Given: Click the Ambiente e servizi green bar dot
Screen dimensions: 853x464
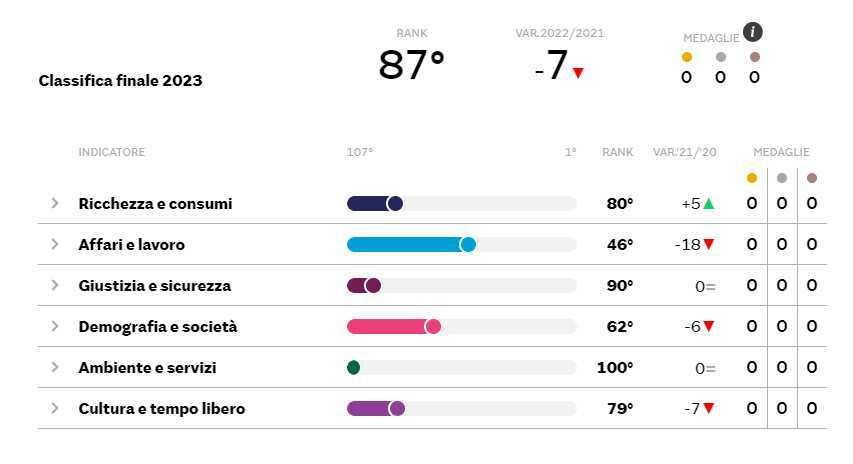Looking at the screenshot, I should (x=353, y=368).
